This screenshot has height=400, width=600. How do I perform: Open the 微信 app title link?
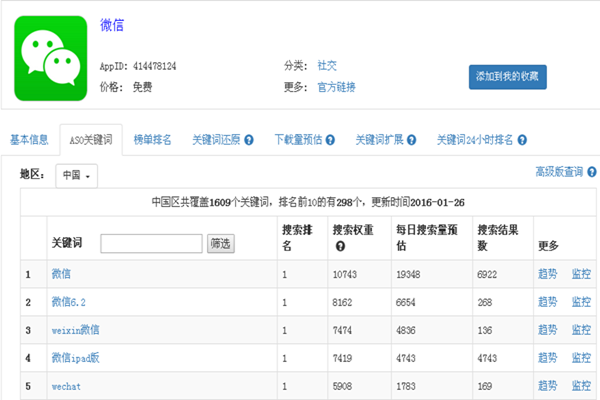click(x=112, y=25)
